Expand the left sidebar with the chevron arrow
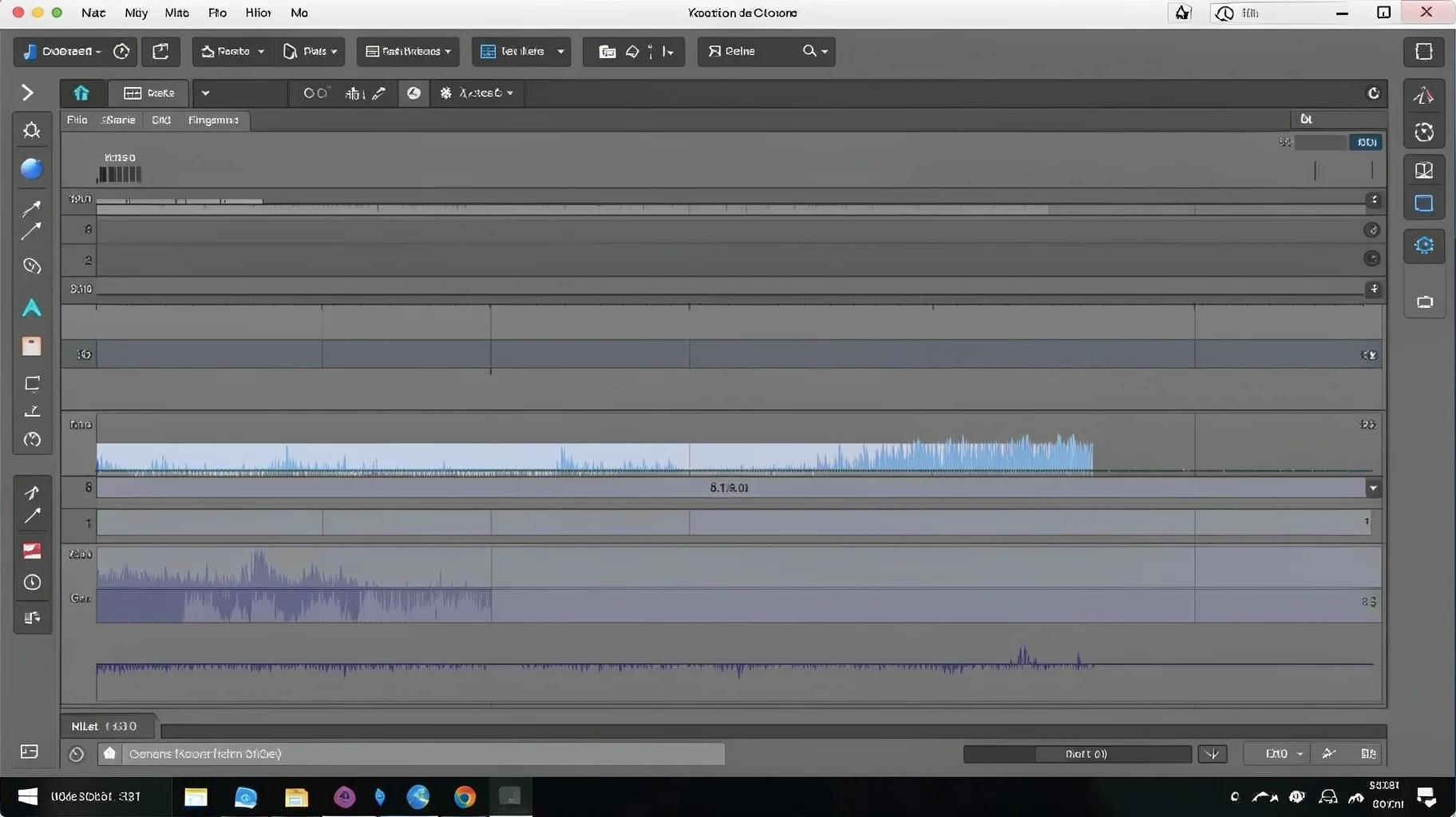The width and height of the screenshot is (1456, 817). click(27, 93)
